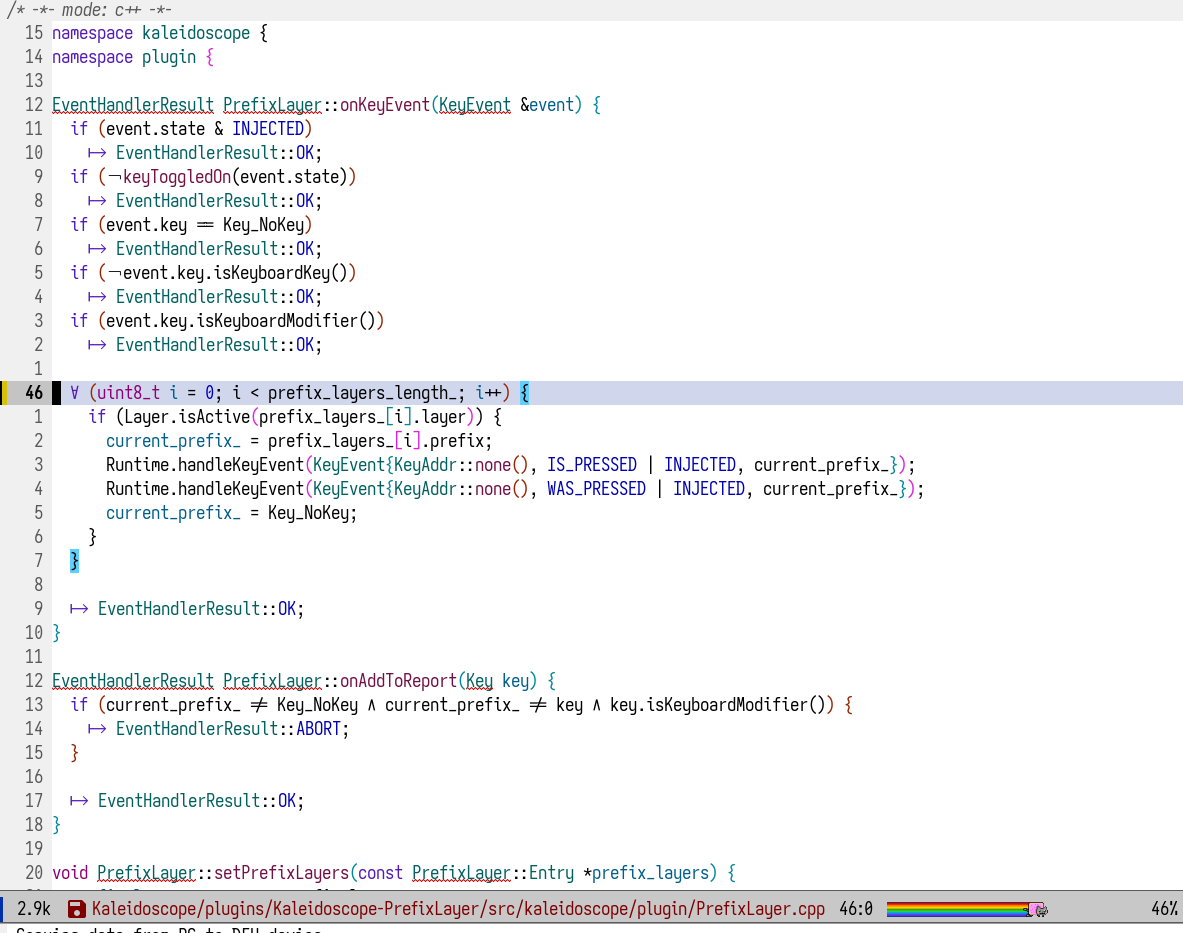Click the 46:0 line-column indicator

click(x=856, y=910)
